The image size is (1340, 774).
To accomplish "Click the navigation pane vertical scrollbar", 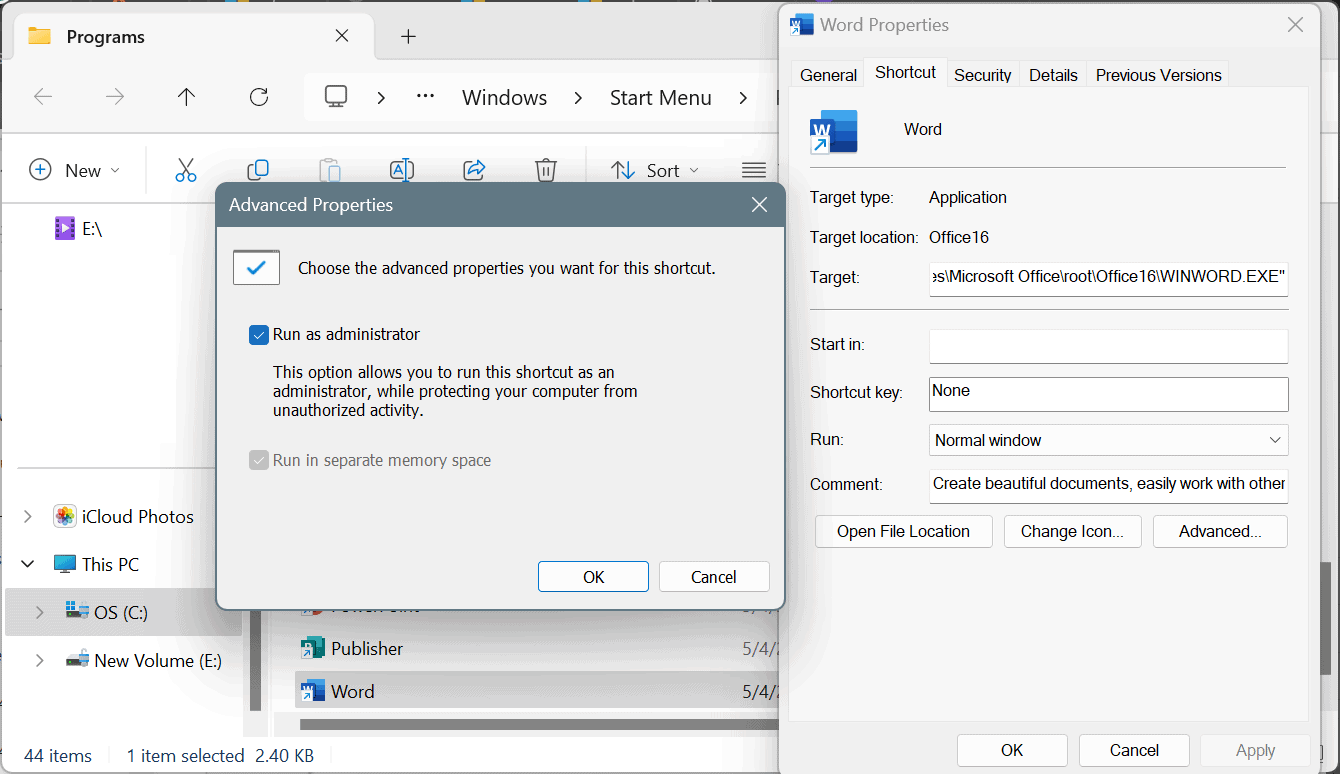I will pyautogui.click(x=256, y=660).
